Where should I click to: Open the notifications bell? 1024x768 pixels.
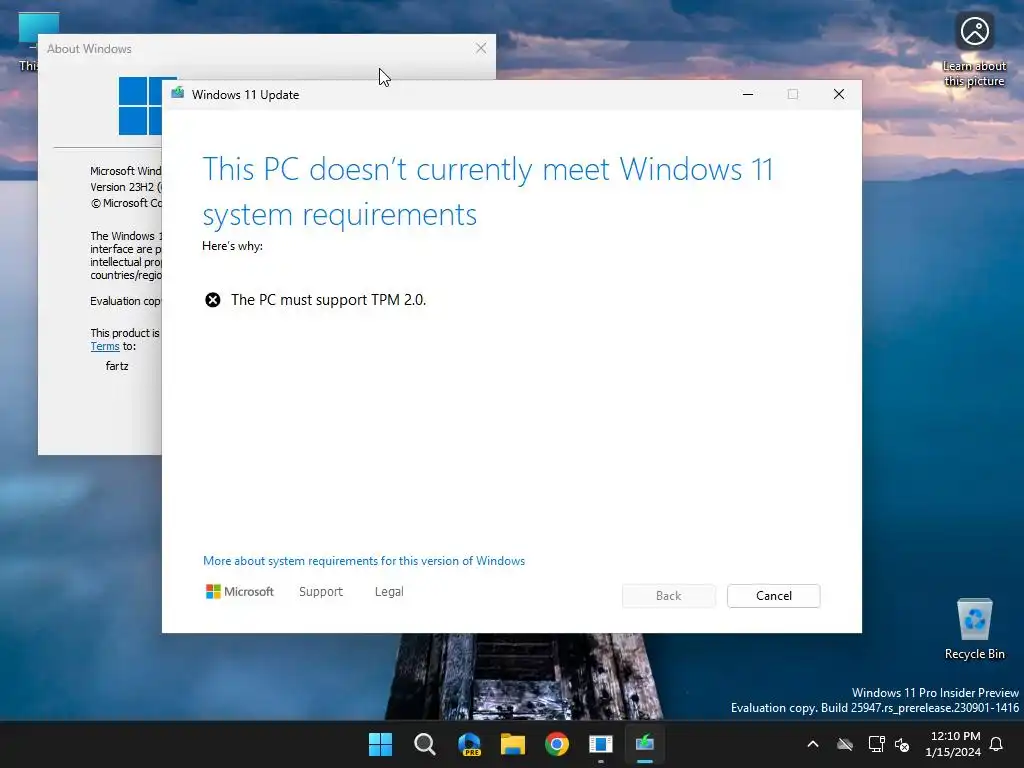(x=997, y=744)
